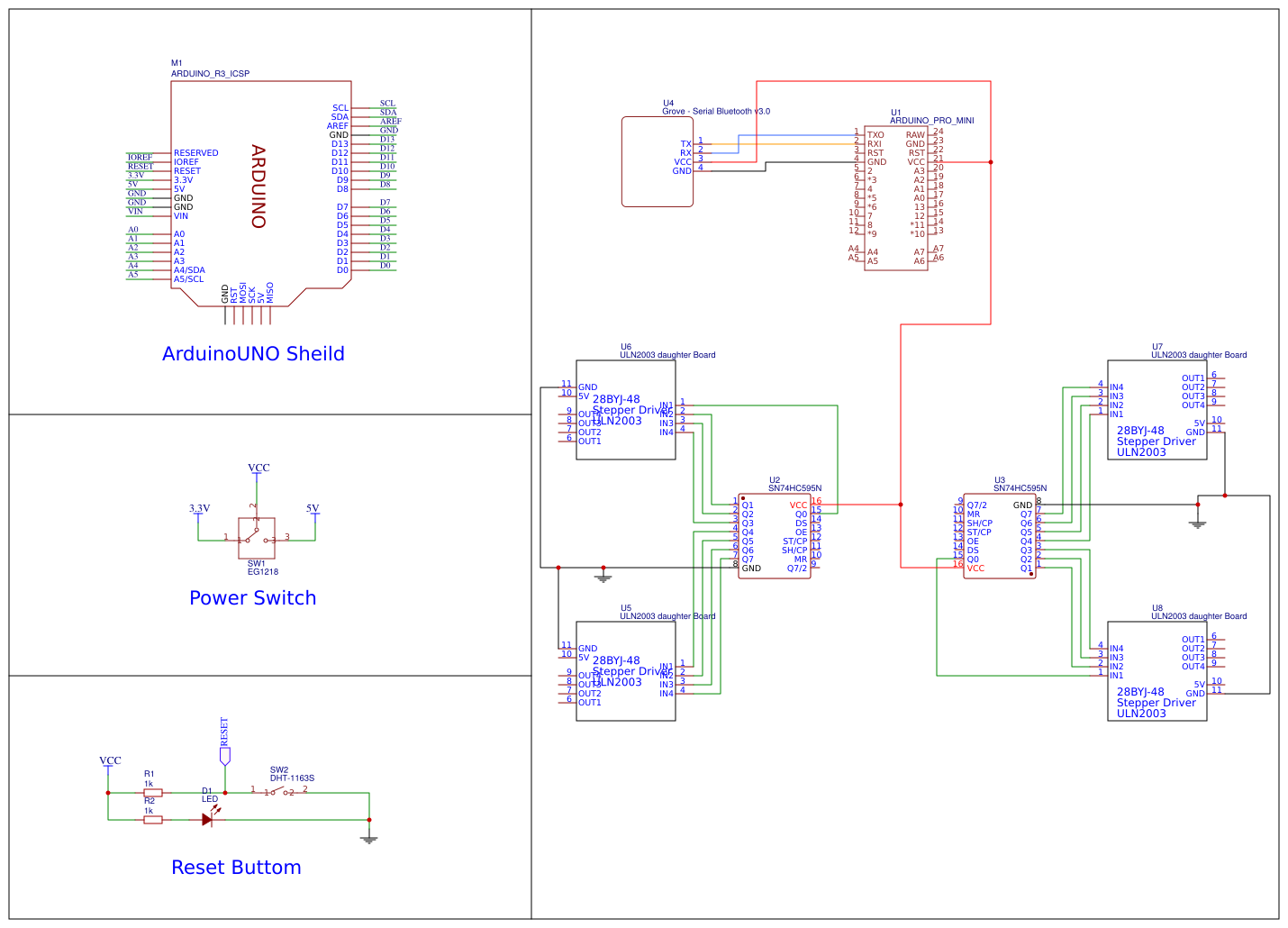
Task: Click the DHT-1163S reset switch SW2
Action: pyautogui.click(x=281, y=793)
